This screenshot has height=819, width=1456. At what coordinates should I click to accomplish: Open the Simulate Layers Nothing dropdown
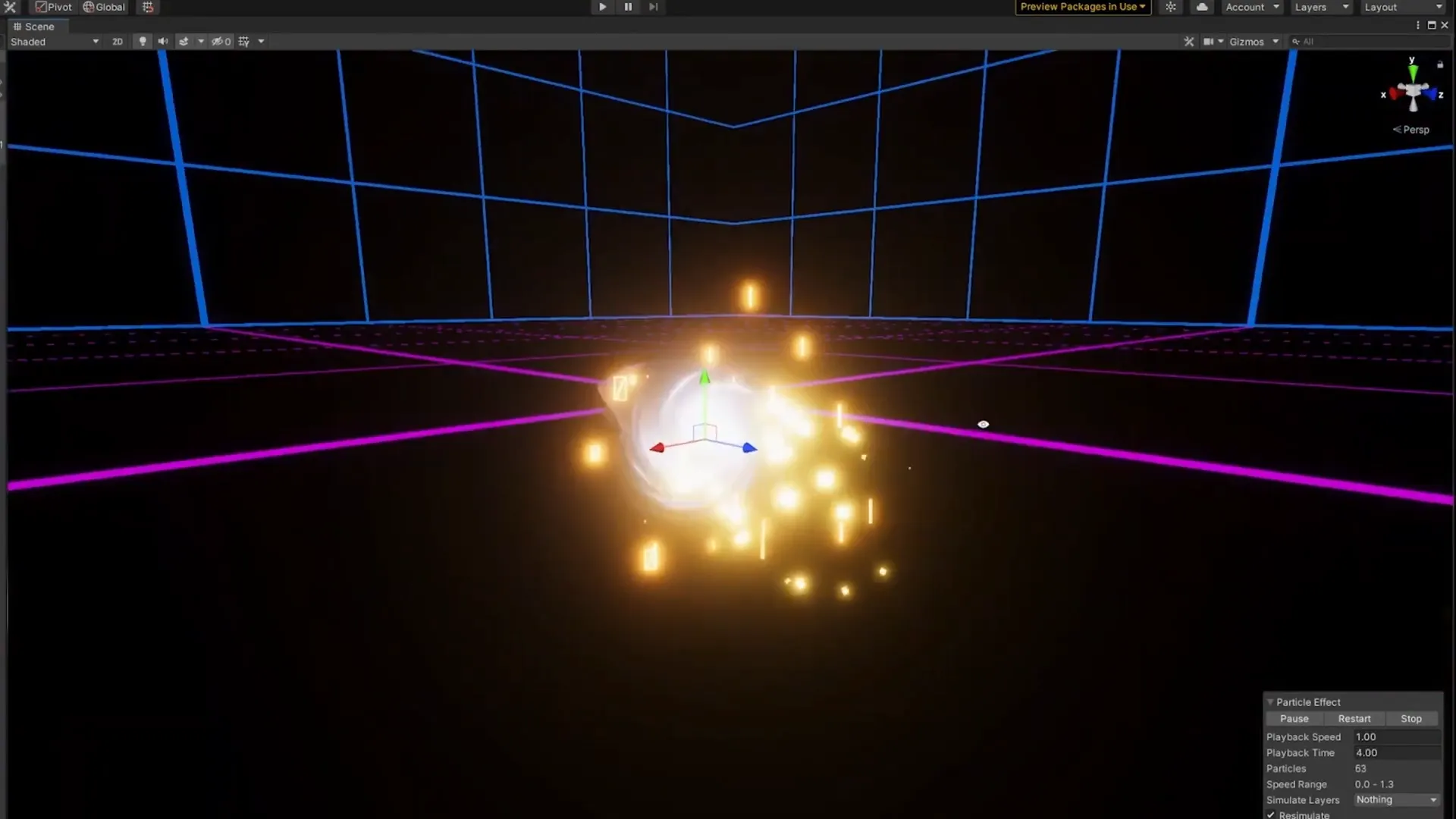coord(1396,800)
